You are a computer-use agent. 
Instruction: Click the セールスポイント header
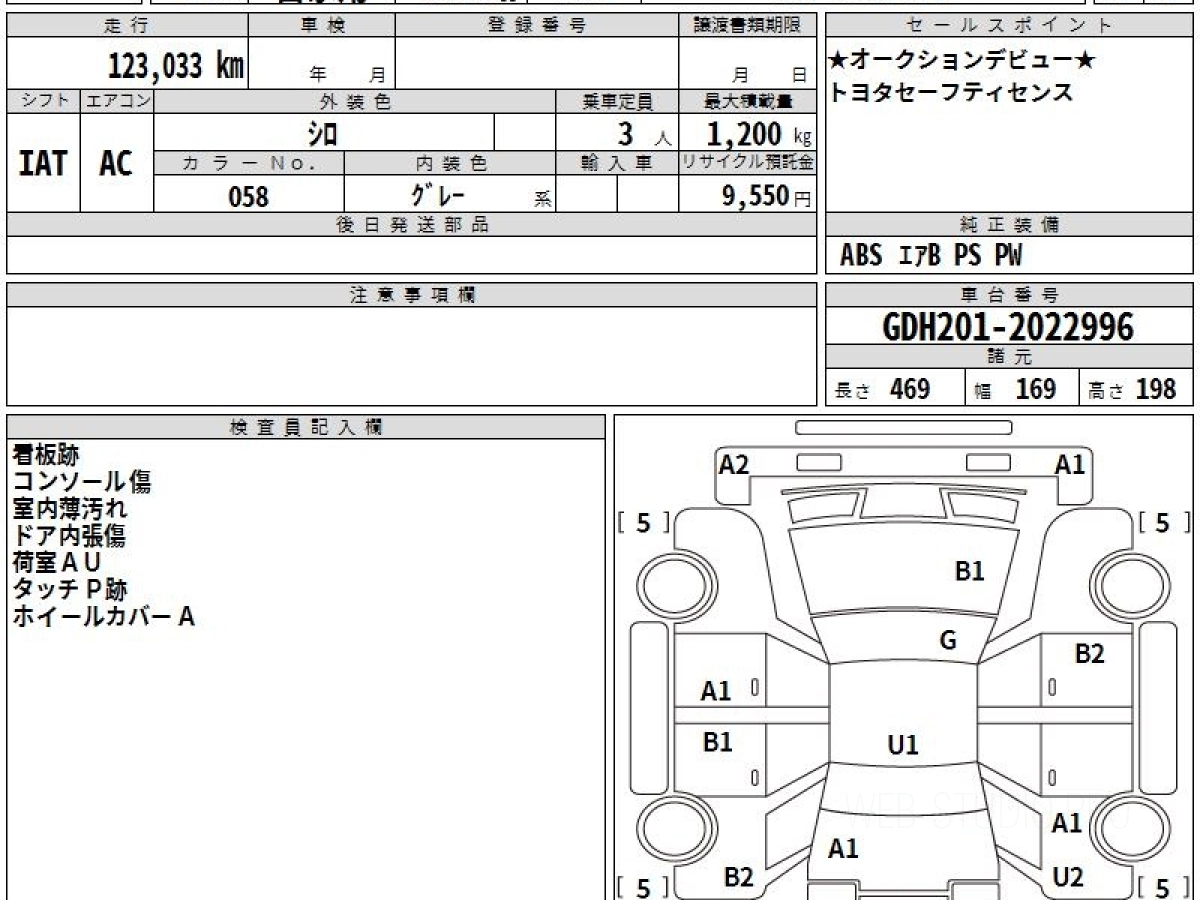click(x=1009, y=26)
